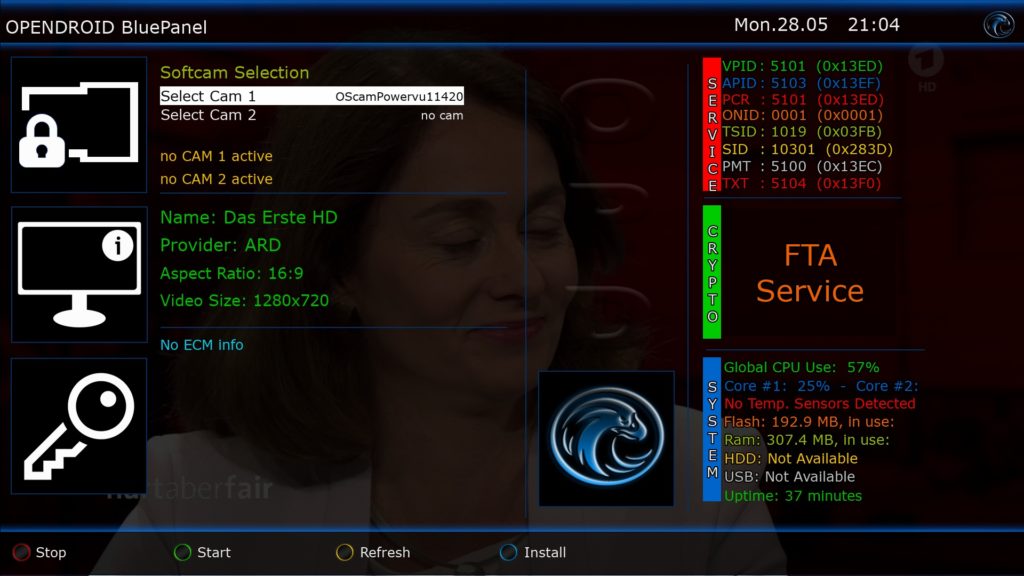Click 'No Temp. Sensors Detected' message
1024x576 pixels.
click(x=820, y=404)
